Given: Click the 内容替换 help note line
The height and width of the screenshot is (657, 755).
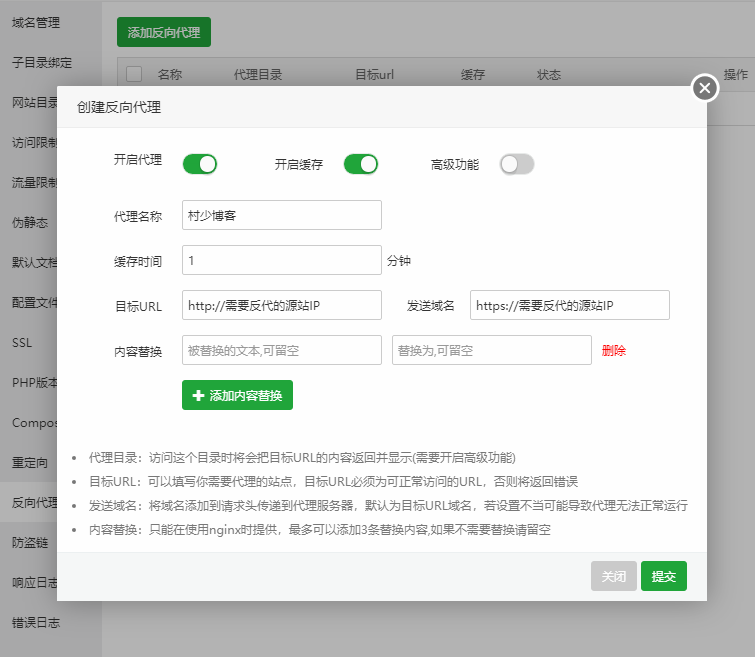Looking at the screenshot, I should coord(320,530).
